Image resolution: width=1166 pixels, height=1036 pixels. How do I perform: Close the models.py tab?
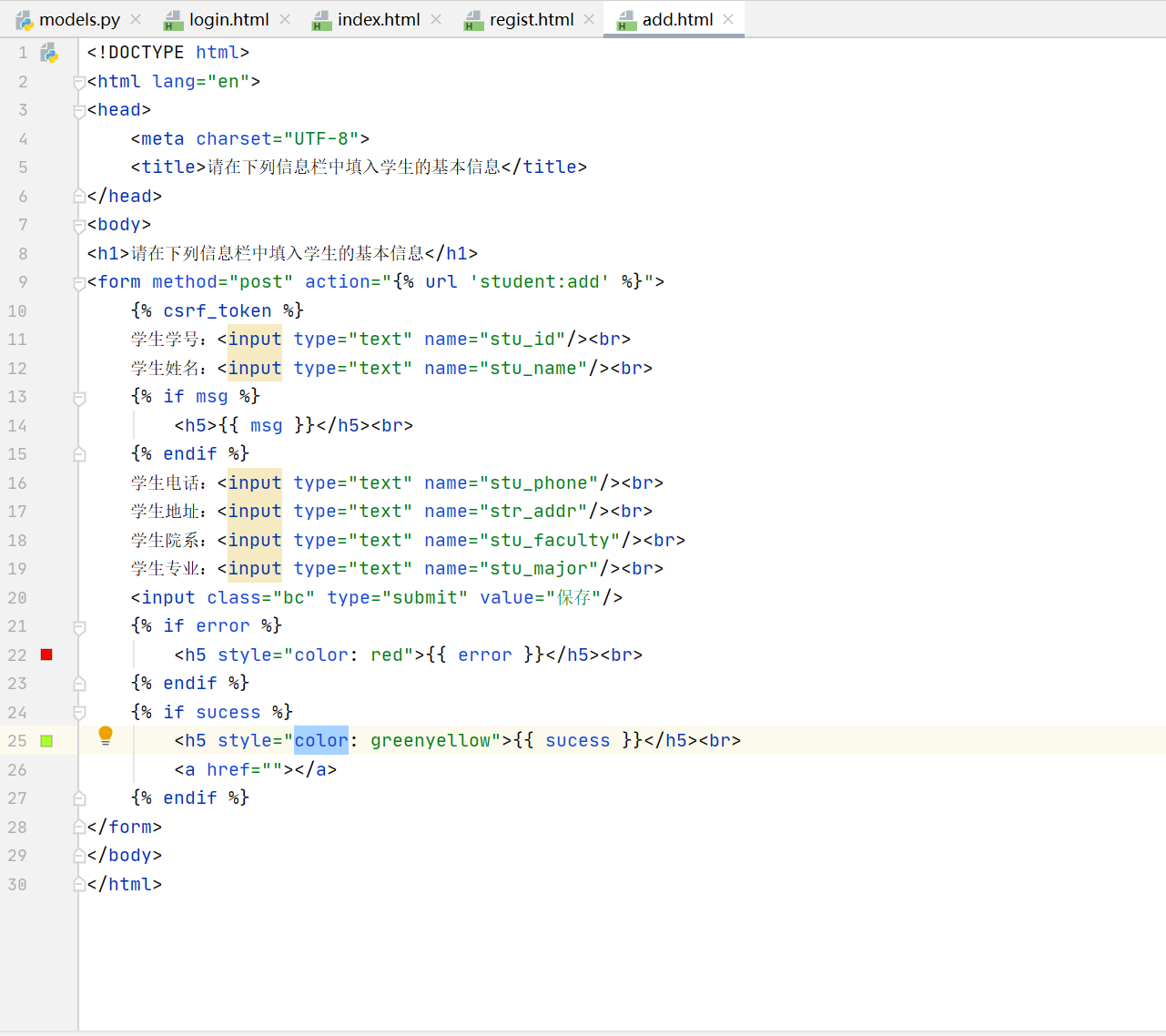tap(136, 19)
